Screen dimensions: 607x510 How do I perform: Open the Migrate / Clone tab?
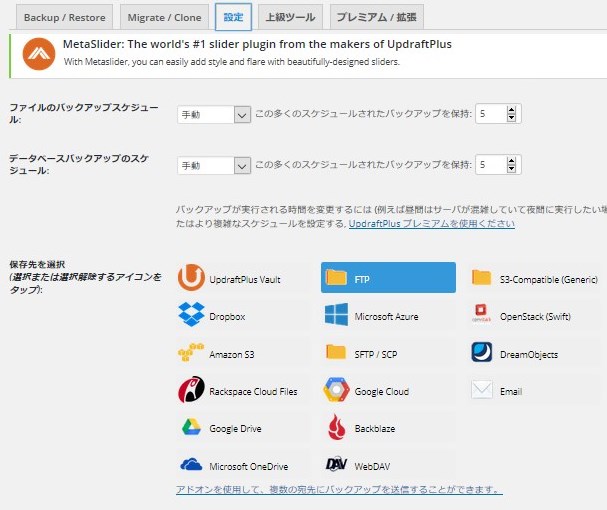coord(165,17)
